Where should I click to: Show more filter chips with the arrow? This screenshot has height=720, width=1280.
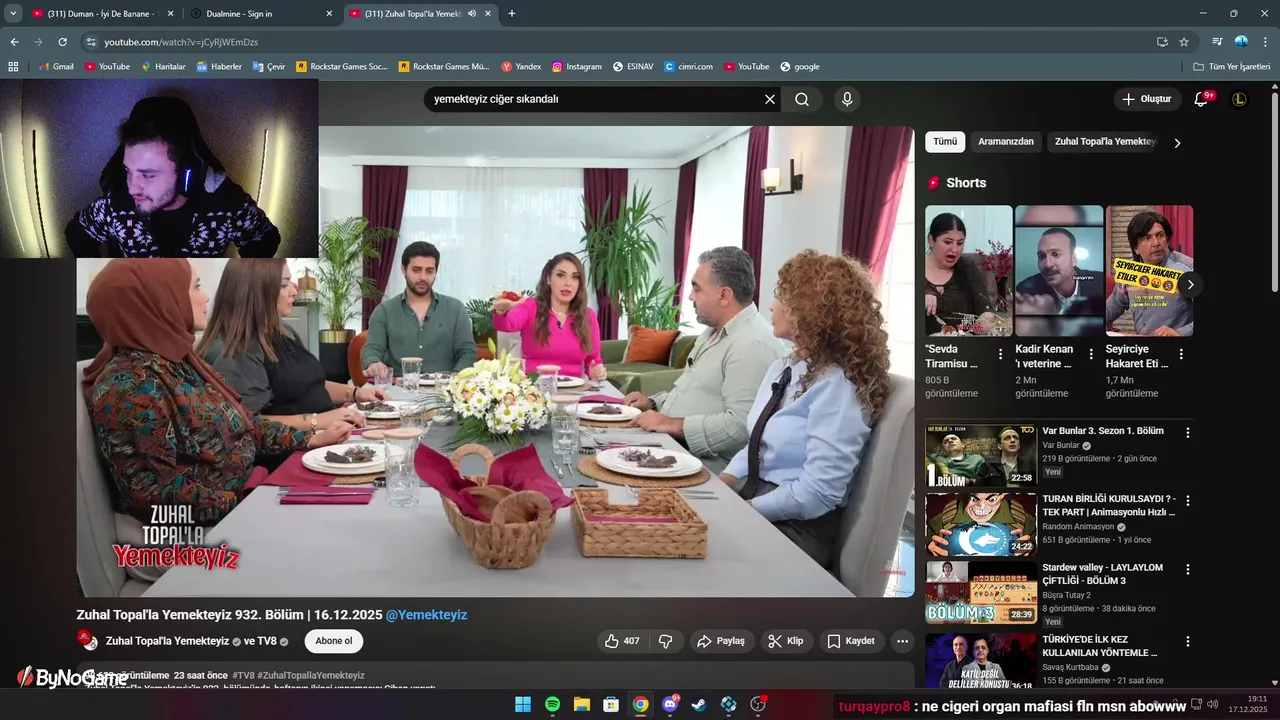(1177, 143)
